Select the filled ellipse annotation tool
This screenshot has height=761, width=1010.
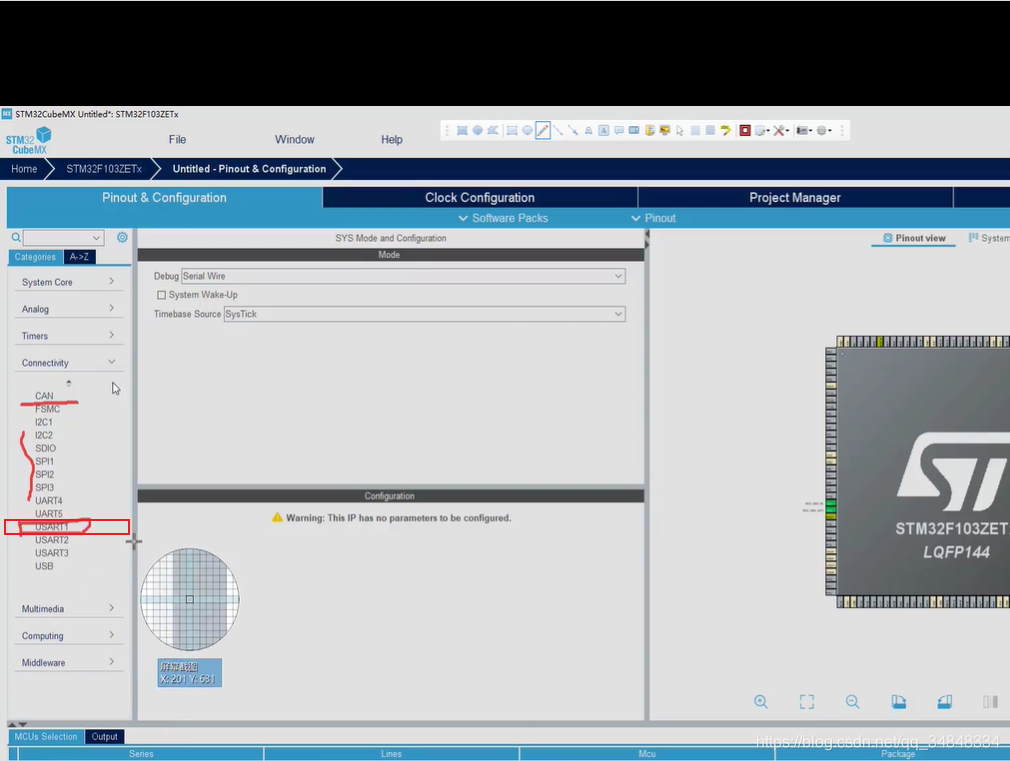pyautogui.click(x=477, y=130)
